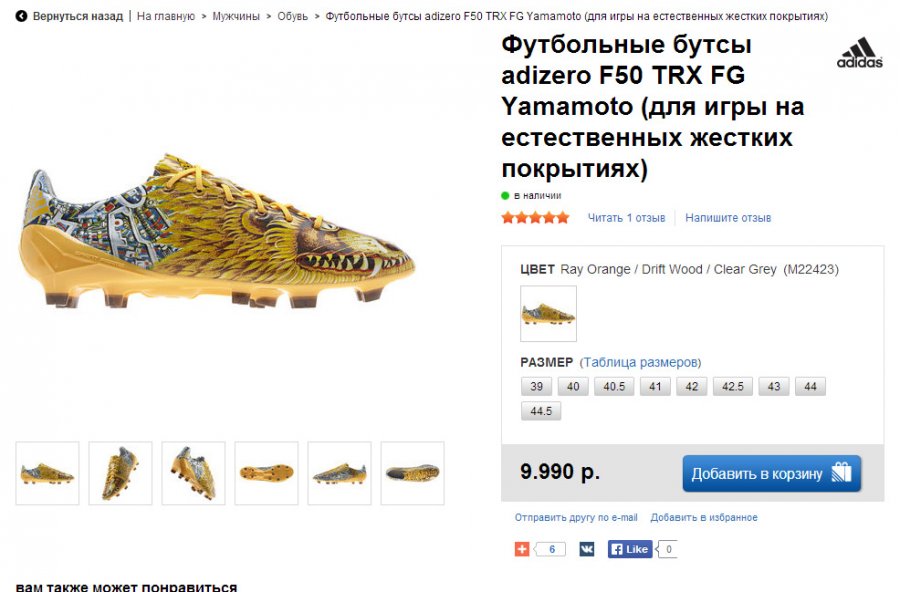
Task: Click the VK share icon
Action: click(x=586, y=549)
